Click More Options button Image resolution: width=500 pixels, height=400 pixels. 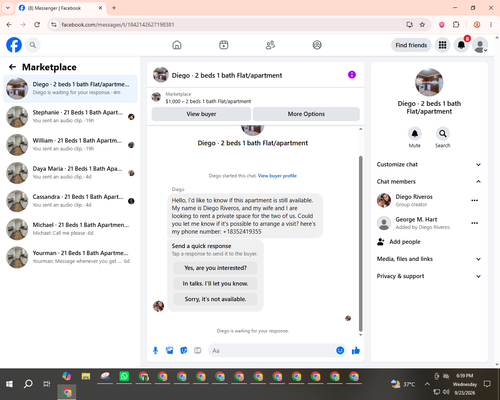pyautogui.click(x=306, y=114)
